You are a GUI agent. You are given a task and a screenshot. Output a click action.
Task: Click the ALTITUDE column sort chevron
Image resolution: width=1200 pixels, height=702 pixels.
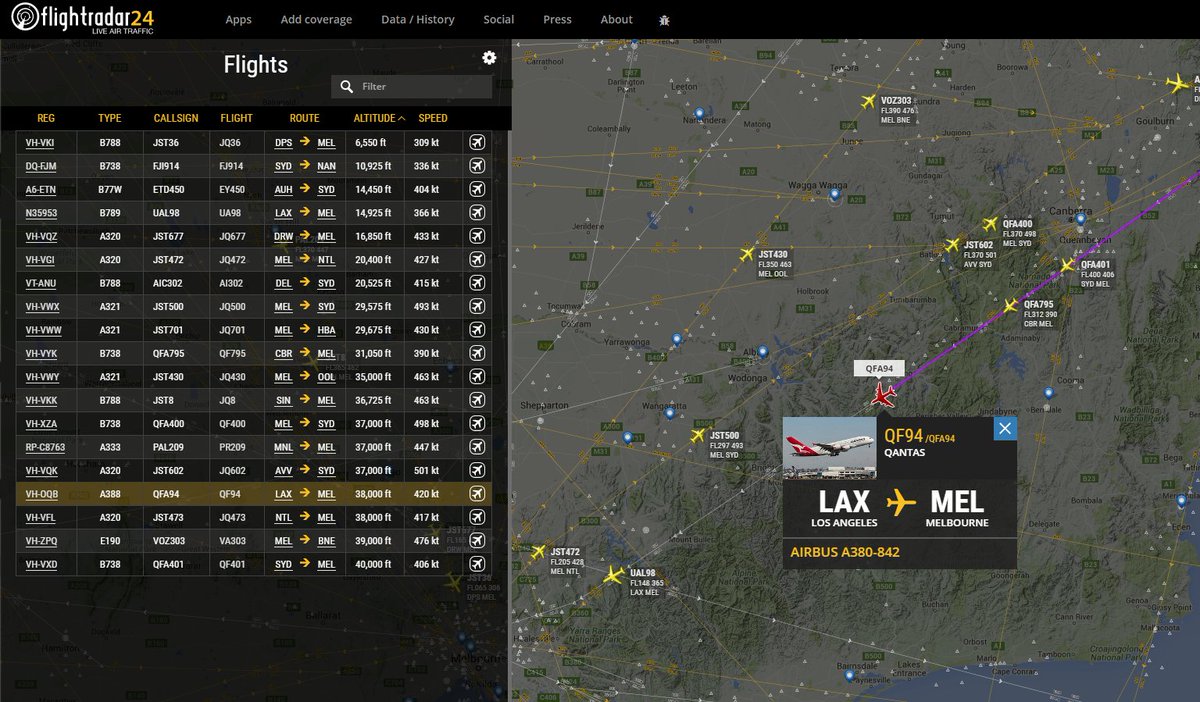[401, 118]
